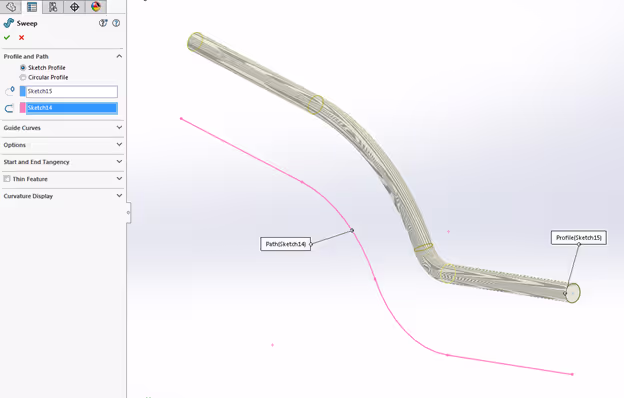The height and width of the screenshot is (398, 624).
Task: Expand the Start and End Tangency section
Action: [x=119, y=162]
